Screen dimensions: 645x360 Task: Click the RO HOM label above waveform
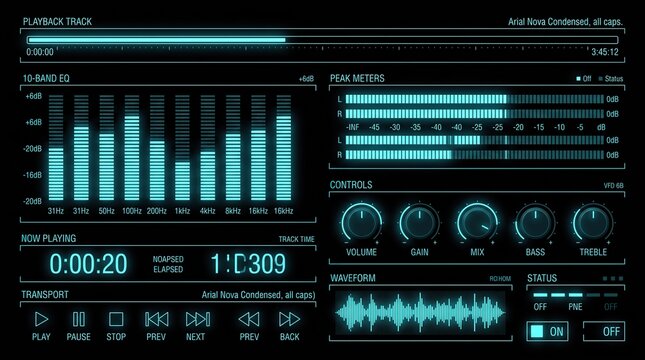tap(500, 279)
